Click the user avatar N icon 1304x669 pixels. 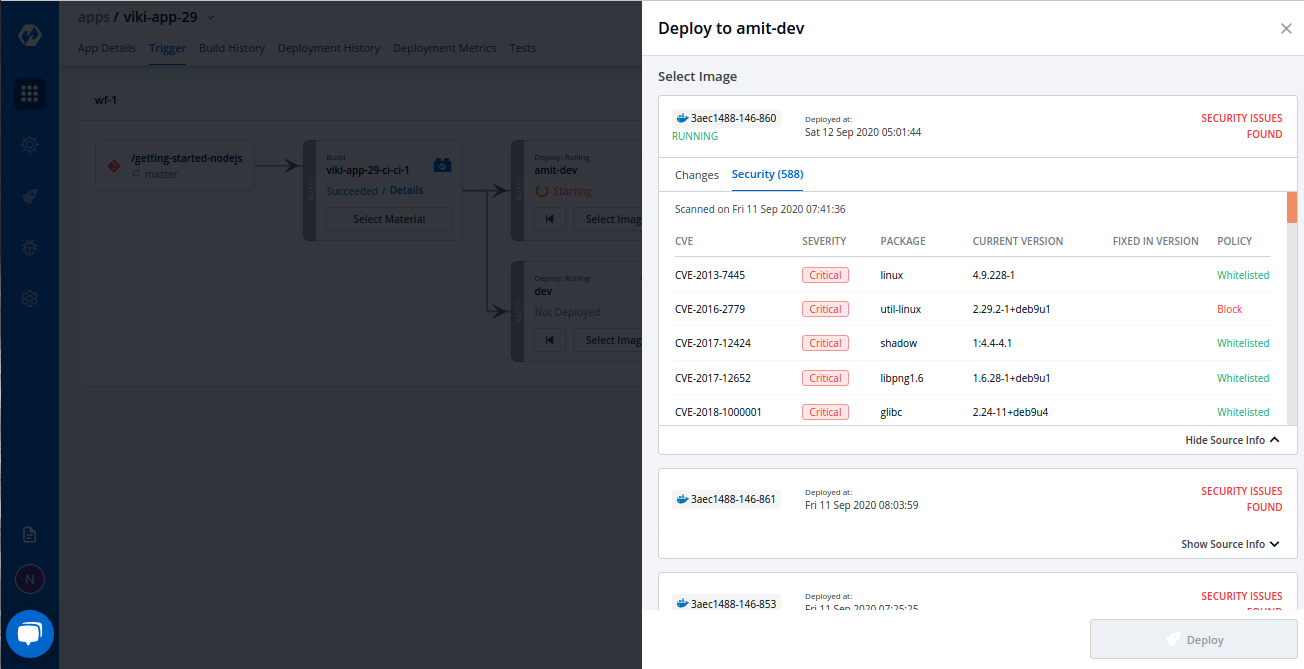30,579
